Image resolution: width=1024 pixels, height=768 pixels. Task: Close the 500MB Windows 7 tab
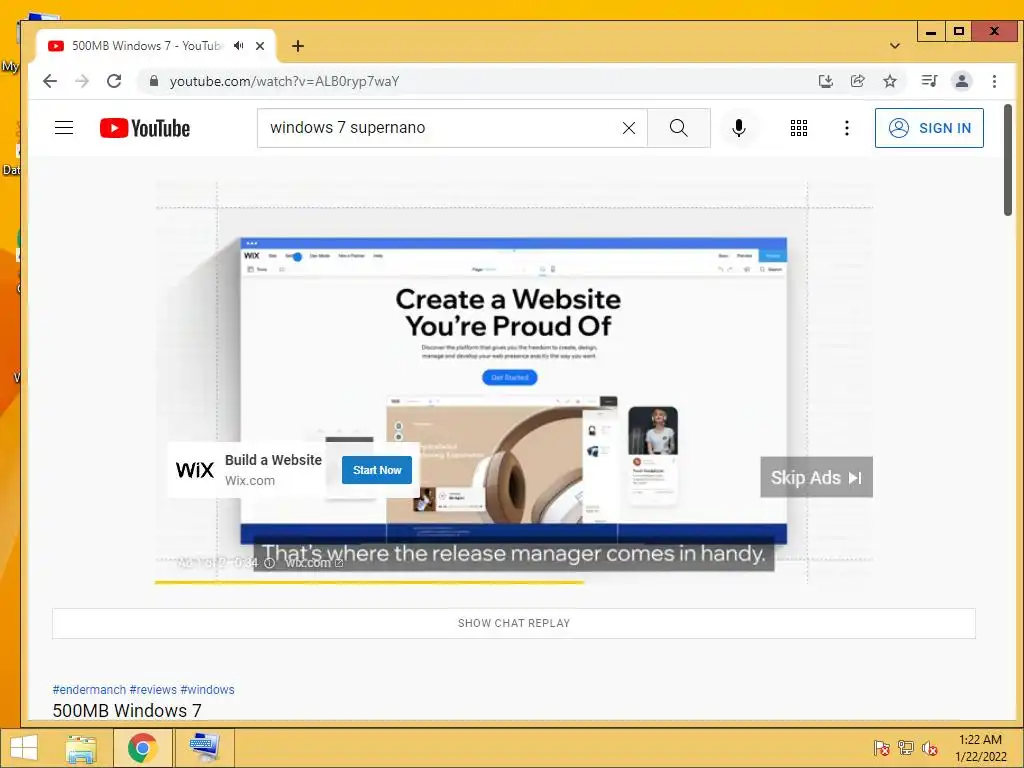coord(260,46)
